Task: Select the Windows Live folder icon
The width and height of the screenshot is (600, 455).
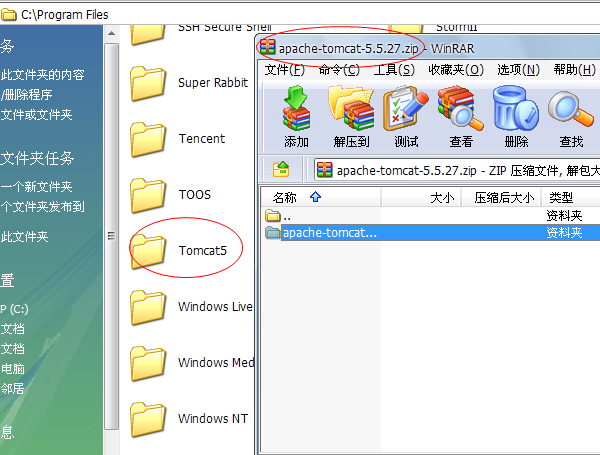Action: pyautogui.click(x=148, y=307)
